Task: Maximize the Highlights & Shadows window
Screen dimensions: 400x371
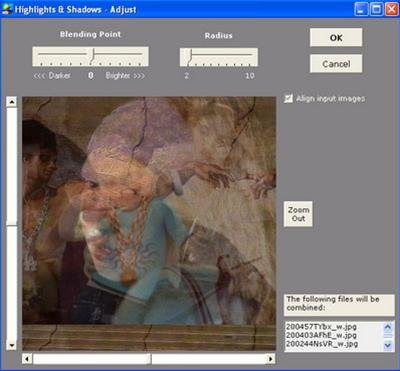Action: coord(377,9)
